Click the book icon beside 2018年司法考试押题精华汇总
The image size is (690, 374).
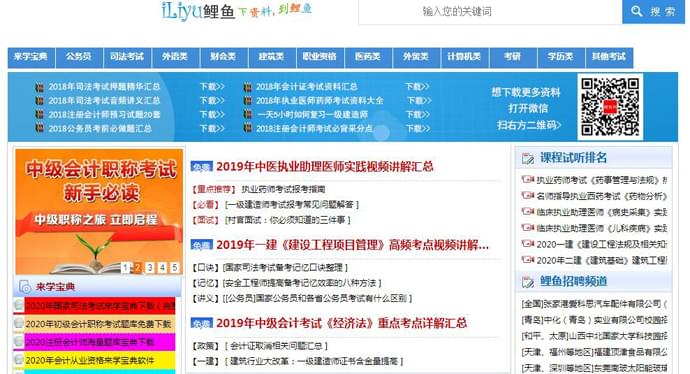[x=40, y=87]
